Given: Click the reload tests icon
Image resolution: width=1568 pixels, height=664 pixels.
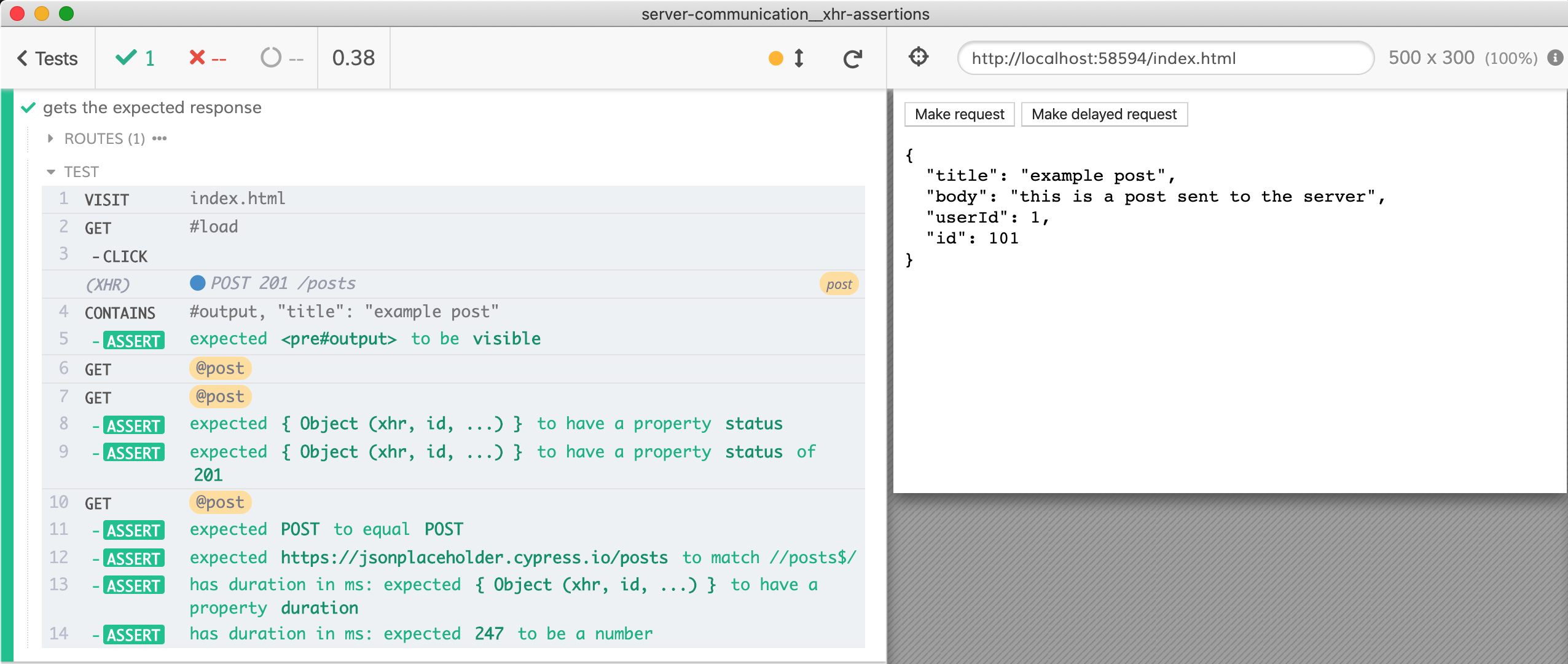Looking at the screenshot, I should [x=852, y=58].
